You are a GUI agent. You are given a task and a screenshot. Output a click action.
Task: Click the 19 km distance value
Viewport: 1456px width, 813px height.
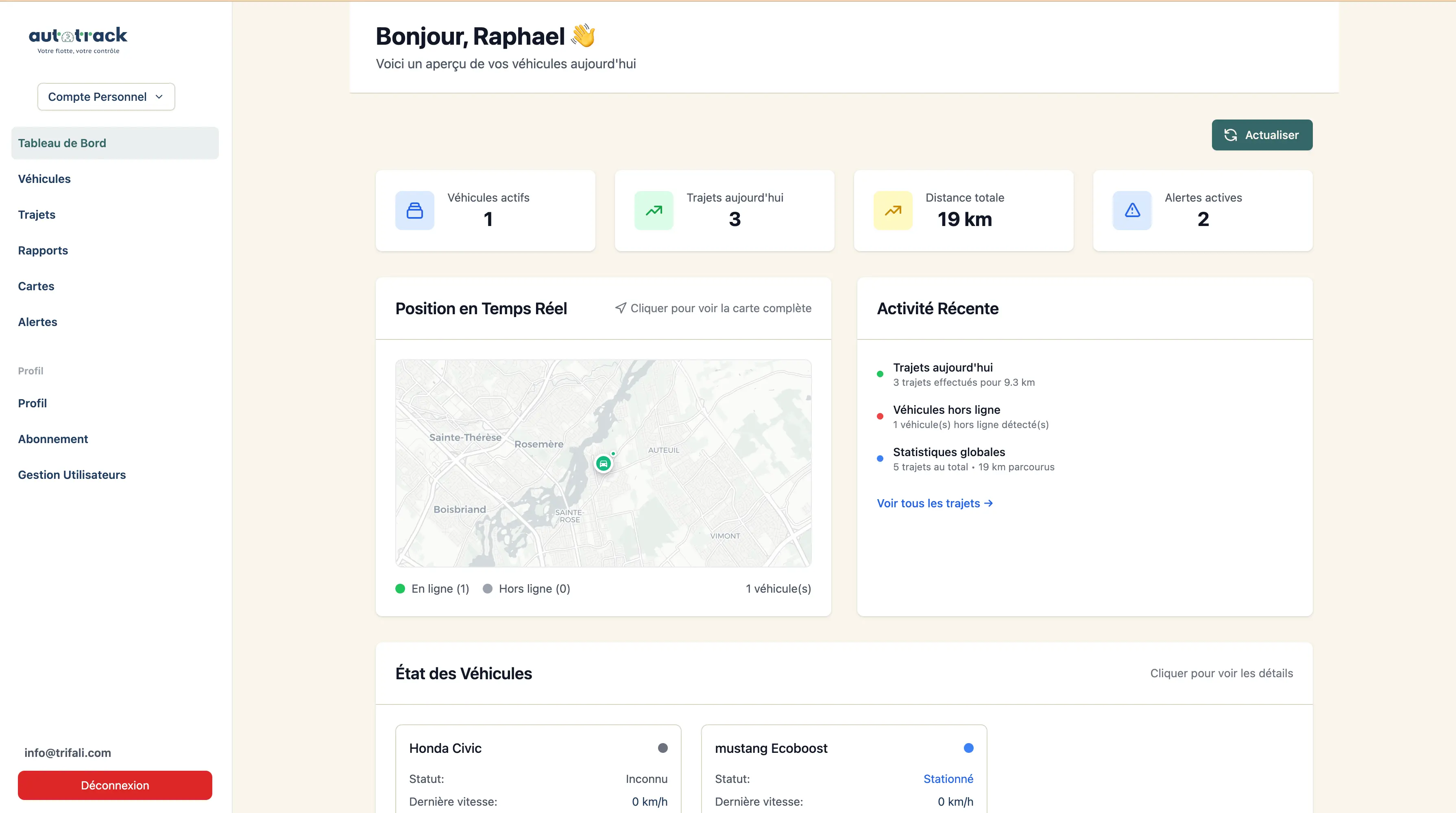[x=964, y=219]
